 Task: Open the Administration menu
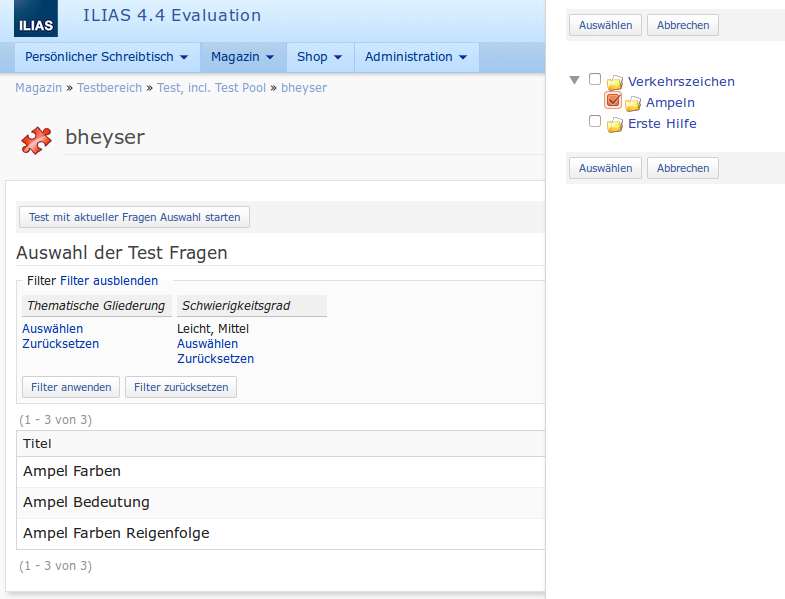pos(415,57)
